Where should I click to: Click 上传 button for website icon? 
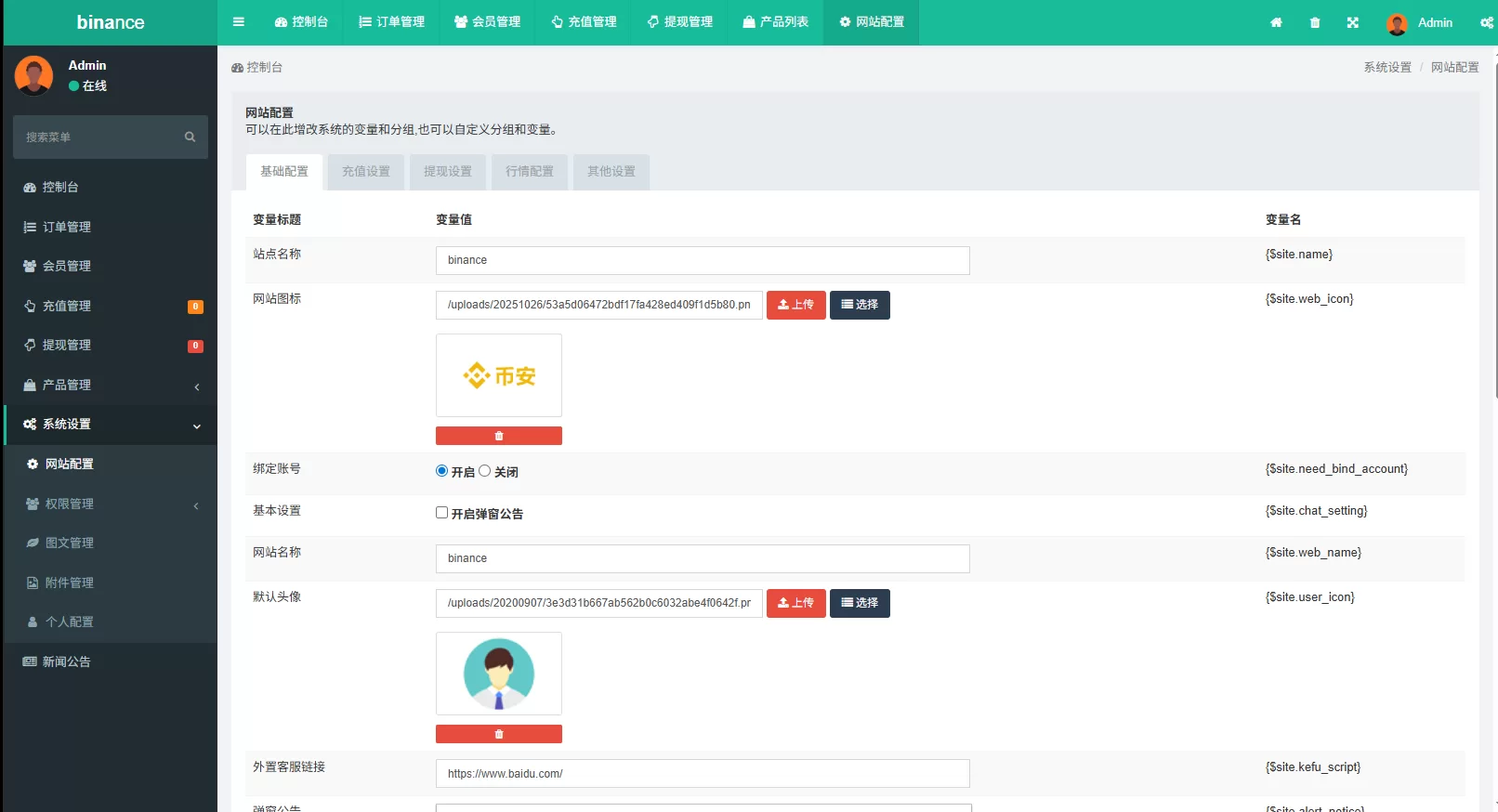click(795, 305)
